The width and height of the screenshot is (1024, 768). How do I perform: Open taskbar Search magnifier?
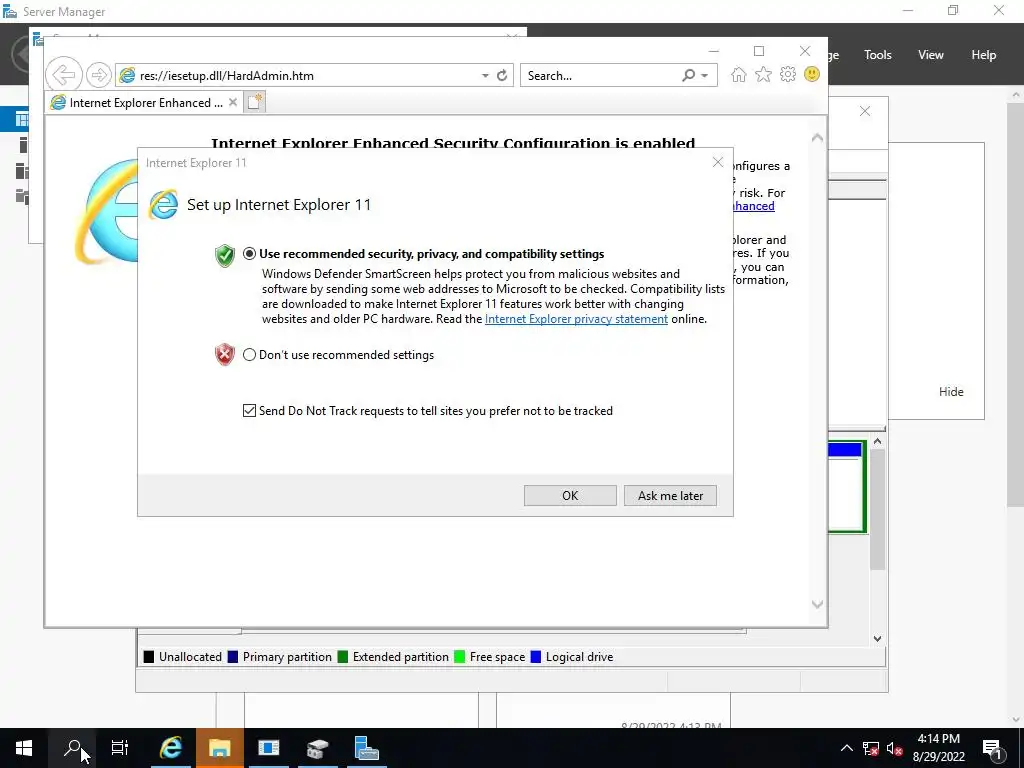pos(72,748)
